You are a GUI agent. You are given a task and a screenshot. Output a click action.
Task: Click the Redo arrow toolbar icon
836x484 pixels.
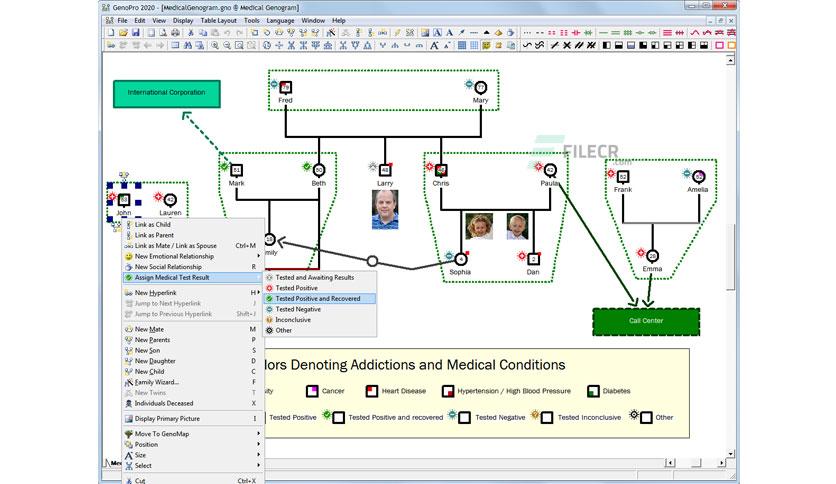click(239, 33)
